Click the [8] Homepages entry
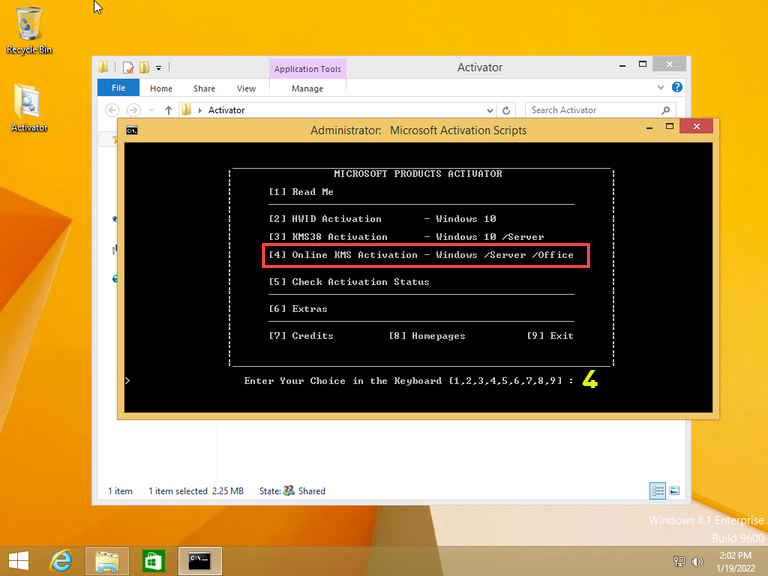The height and width of the screenshot is (576, 768). [x=427, y=336]
